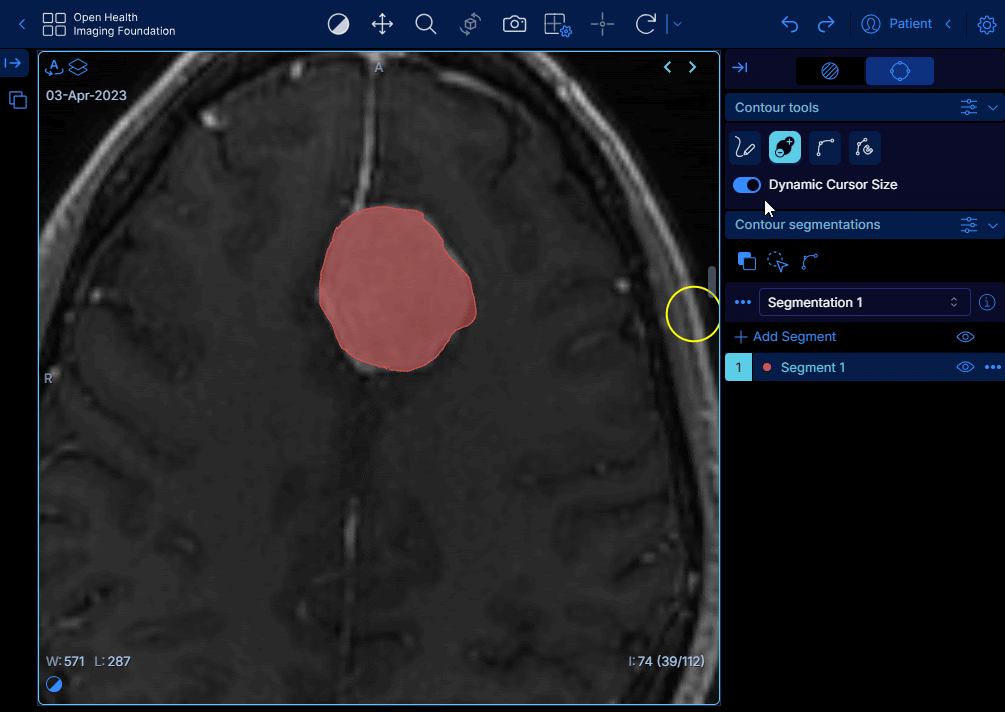
Task: Collapse the Contour segmentations section
Action: 993,225
